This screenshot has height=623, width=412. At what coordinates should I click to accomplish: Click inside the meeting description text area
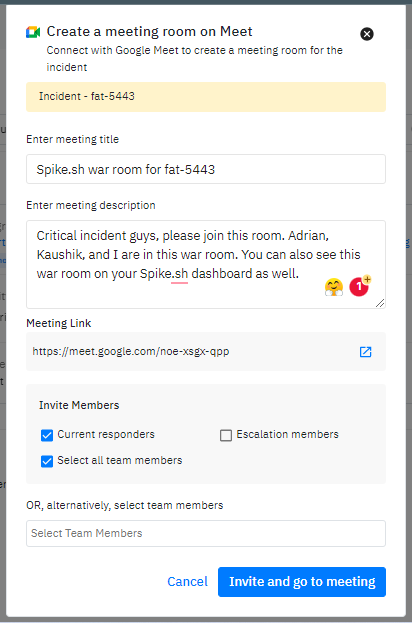pyautogui.click(x=206, y=264)
